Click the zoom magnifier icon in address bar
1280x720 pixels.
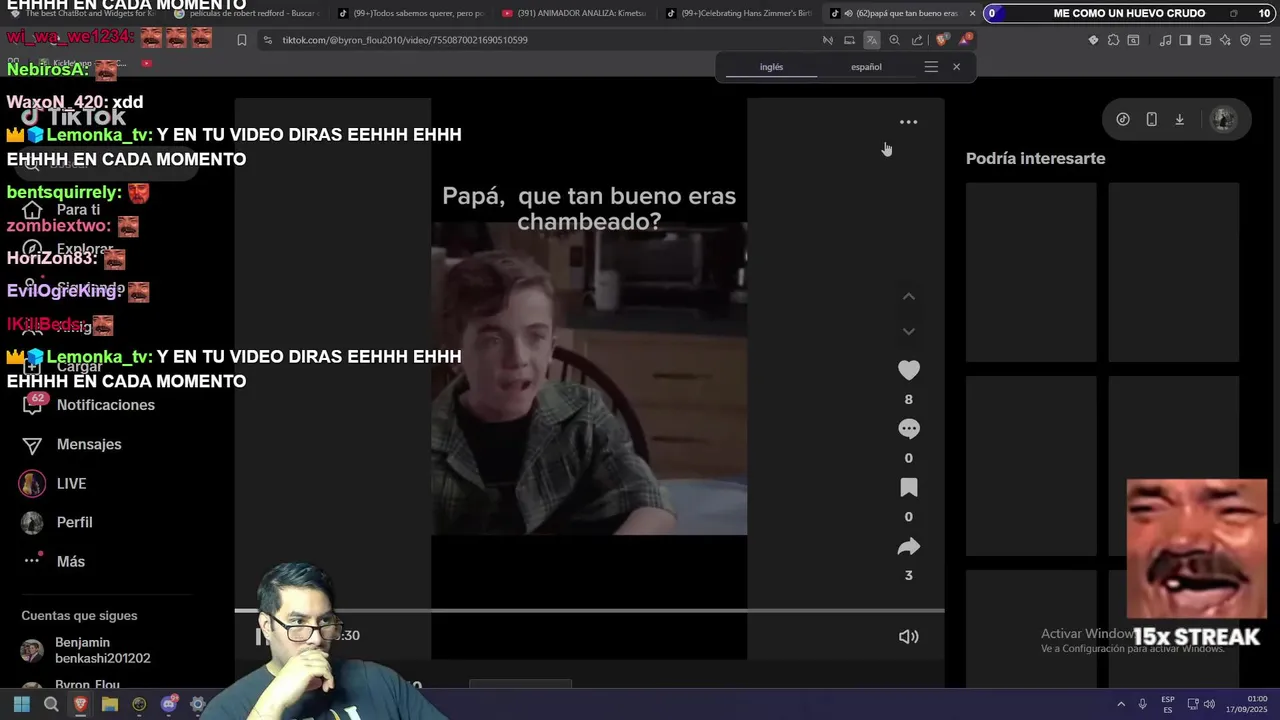[894, 40]
